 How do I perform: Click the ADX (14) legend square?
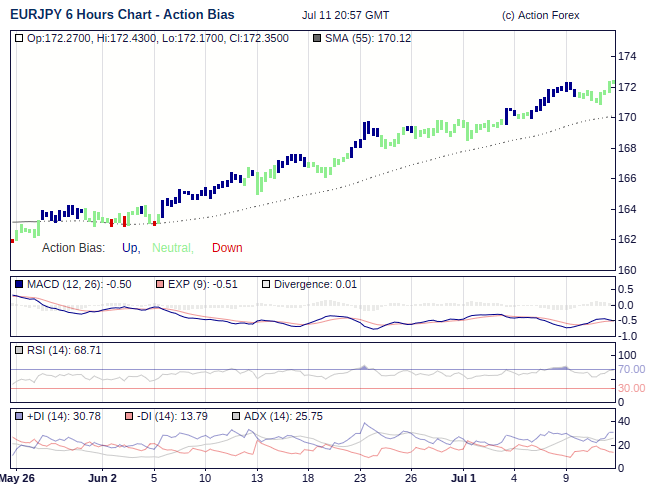(x=236, y=415)
